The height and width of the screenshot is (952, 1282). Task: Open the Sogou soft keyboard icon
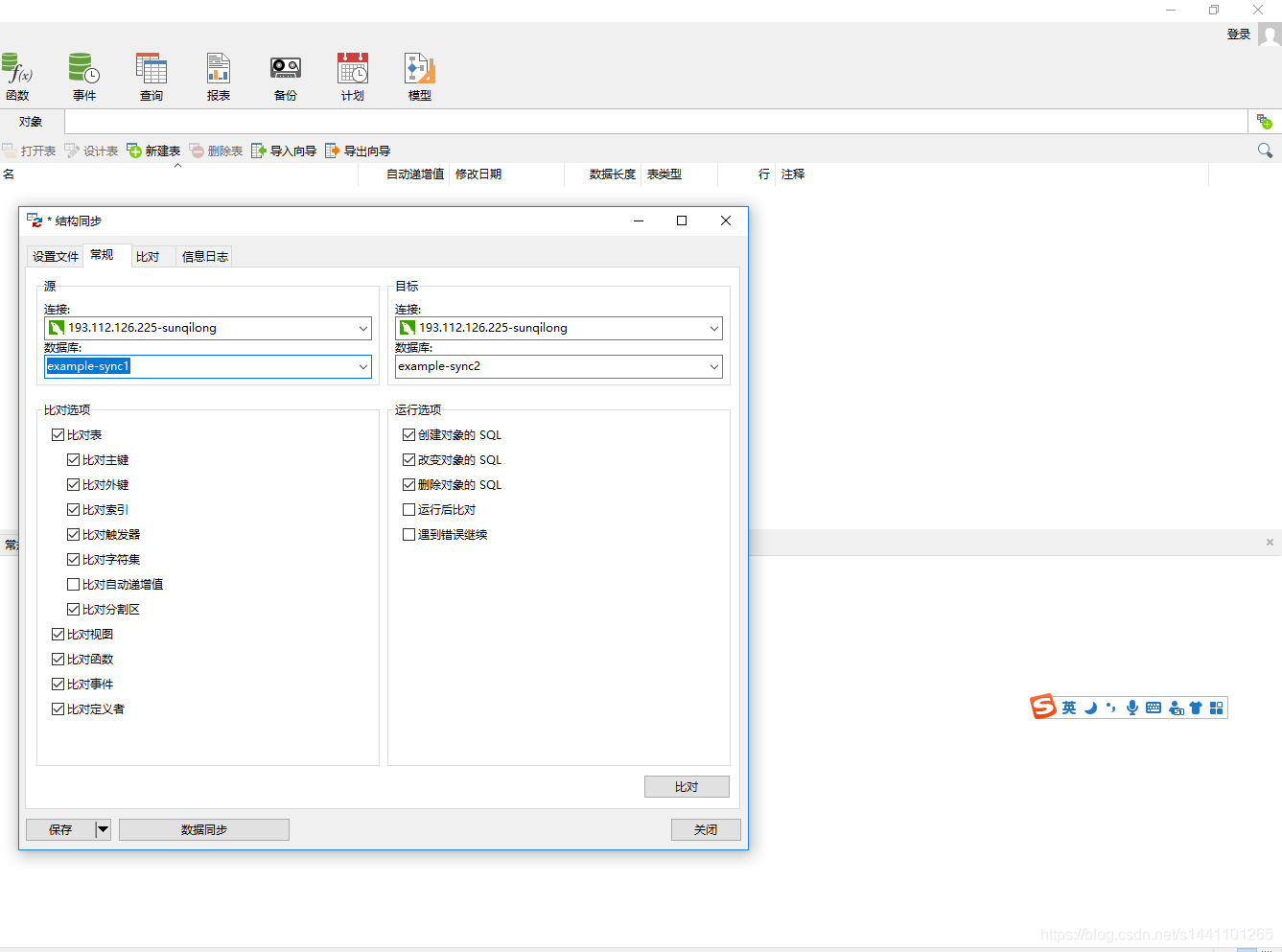tap(1154, 708)
